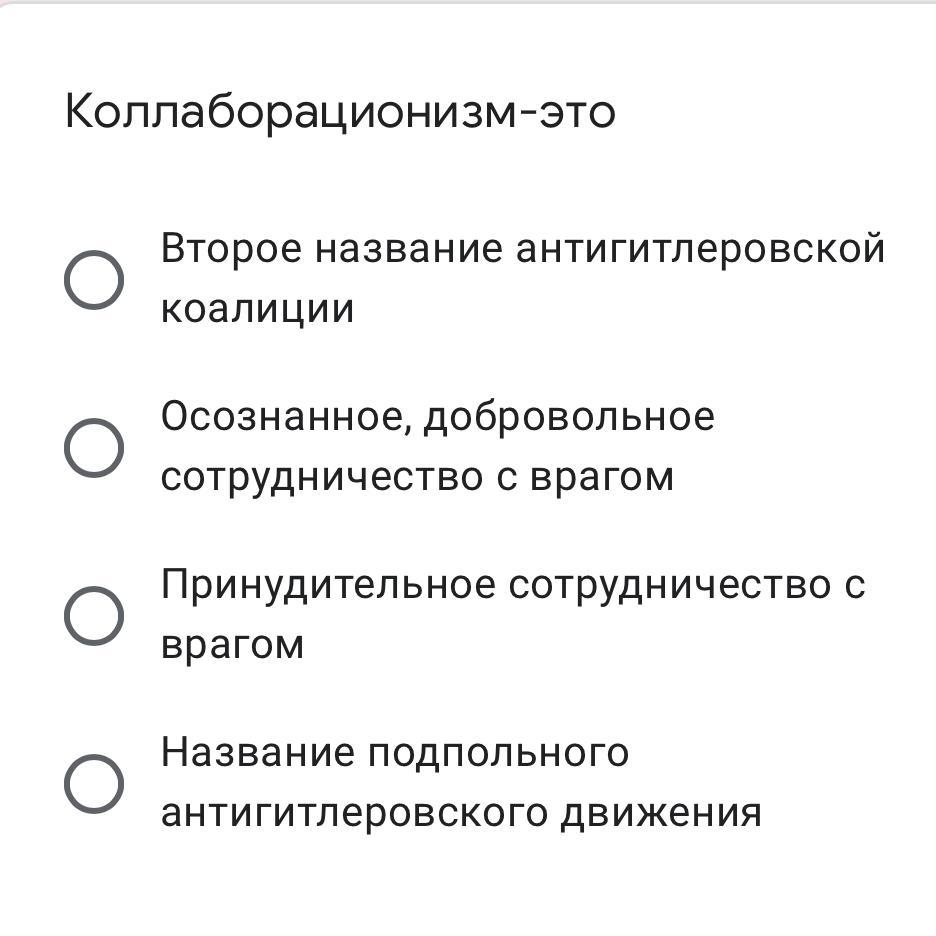Click the line 'антигитлеровского движения'
936x936 pixels.
pos(461,814)
